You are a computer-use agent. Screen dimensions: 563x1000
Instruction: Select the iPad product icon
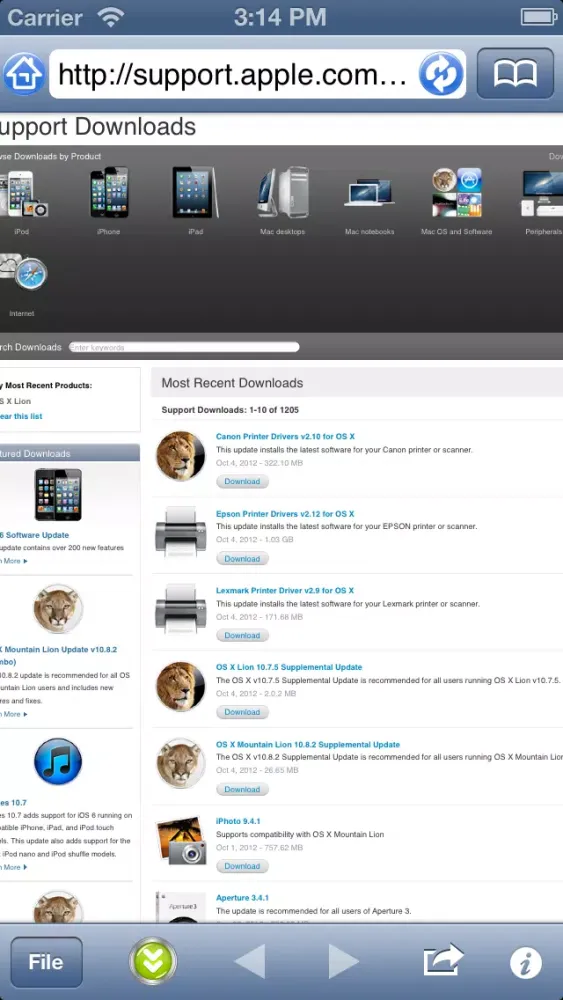(x=195, y=193)
